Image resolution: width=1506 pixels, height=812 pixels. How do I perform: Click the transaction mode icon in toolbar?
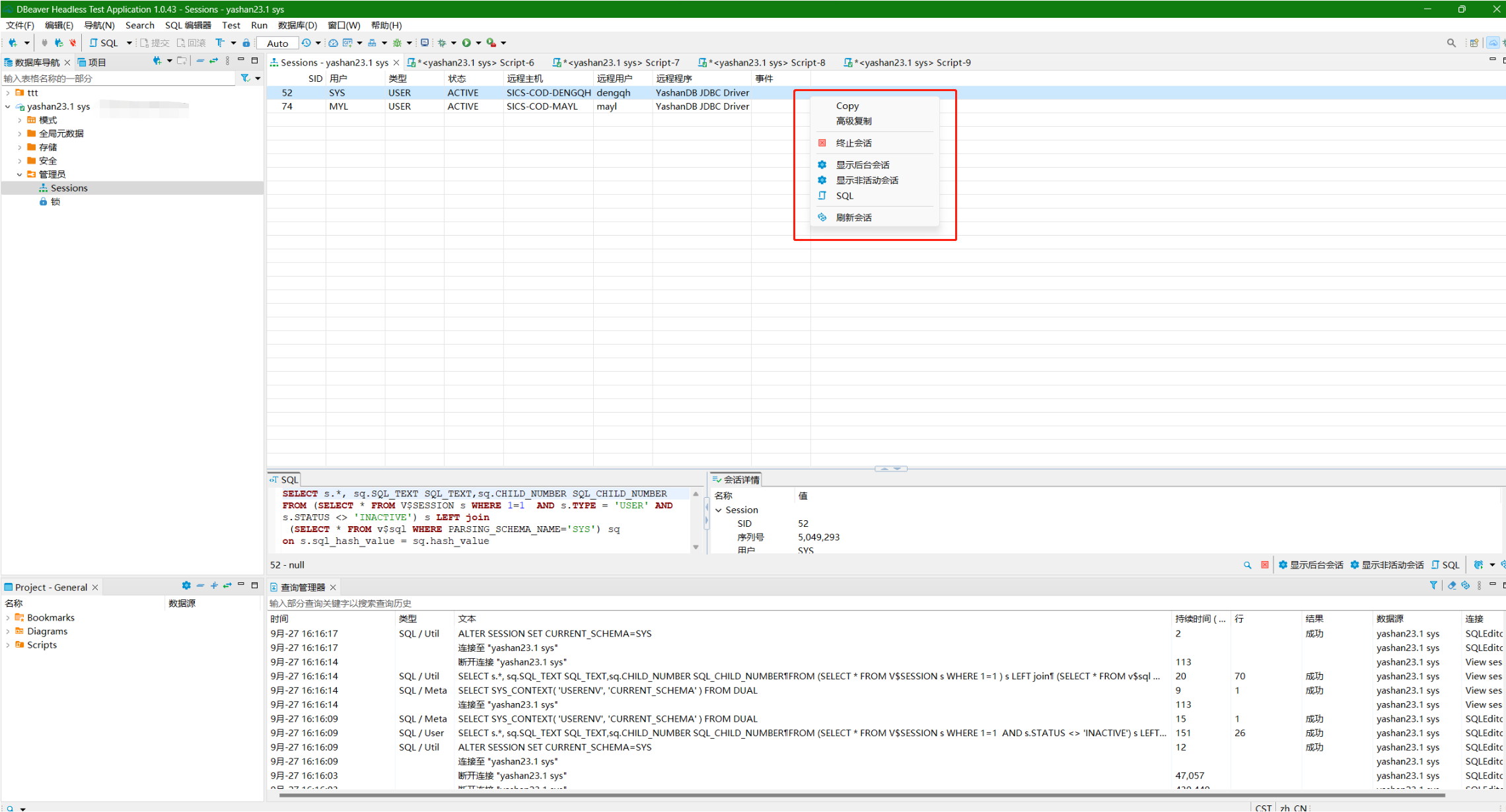click(x=220, y=43)
